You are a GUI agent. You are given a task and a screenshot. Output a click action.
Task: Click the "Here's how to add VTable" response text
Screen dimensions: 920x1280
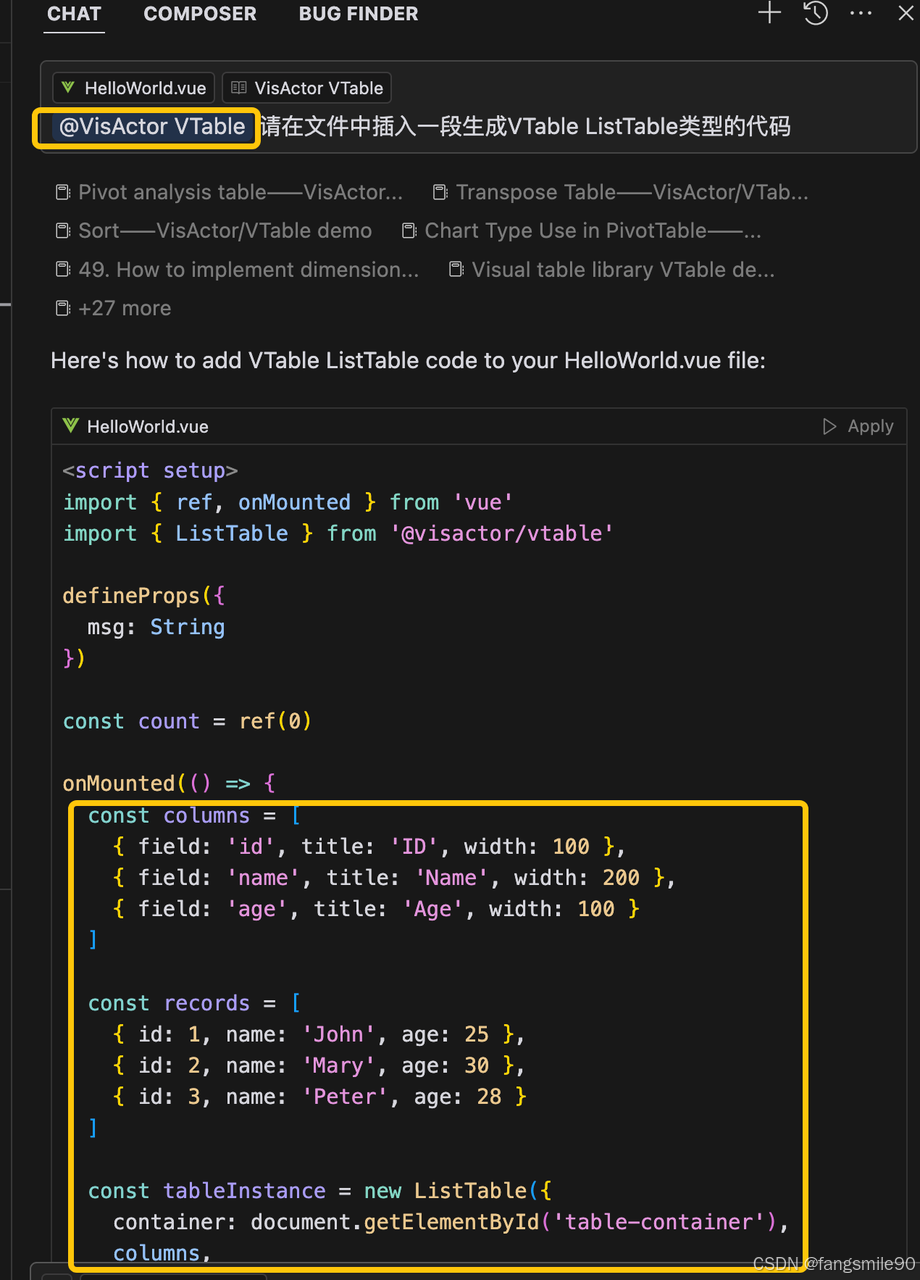(408, 360)
